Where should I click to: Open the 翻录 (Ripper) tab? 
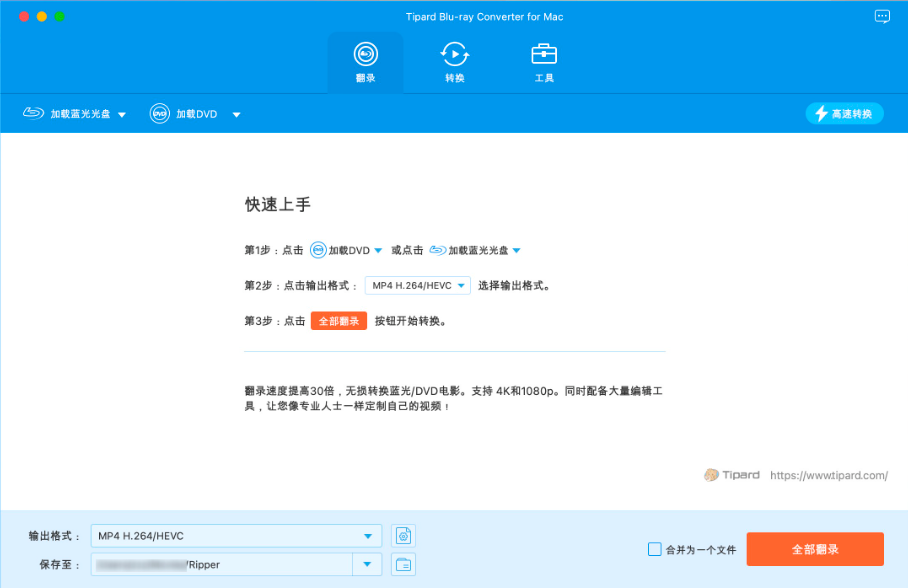point(365,63)
